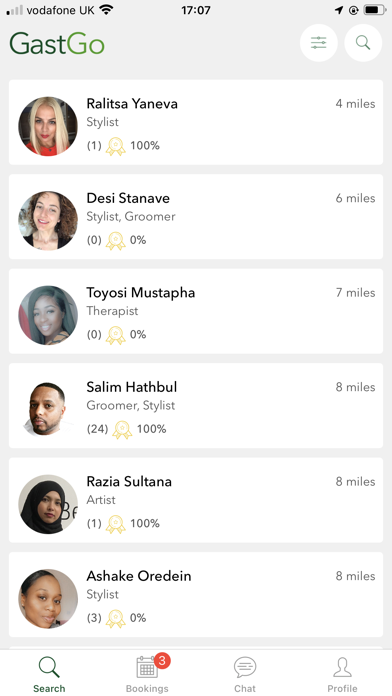Switch to the Chat tab
392x696 pixels.
(245, 675)
